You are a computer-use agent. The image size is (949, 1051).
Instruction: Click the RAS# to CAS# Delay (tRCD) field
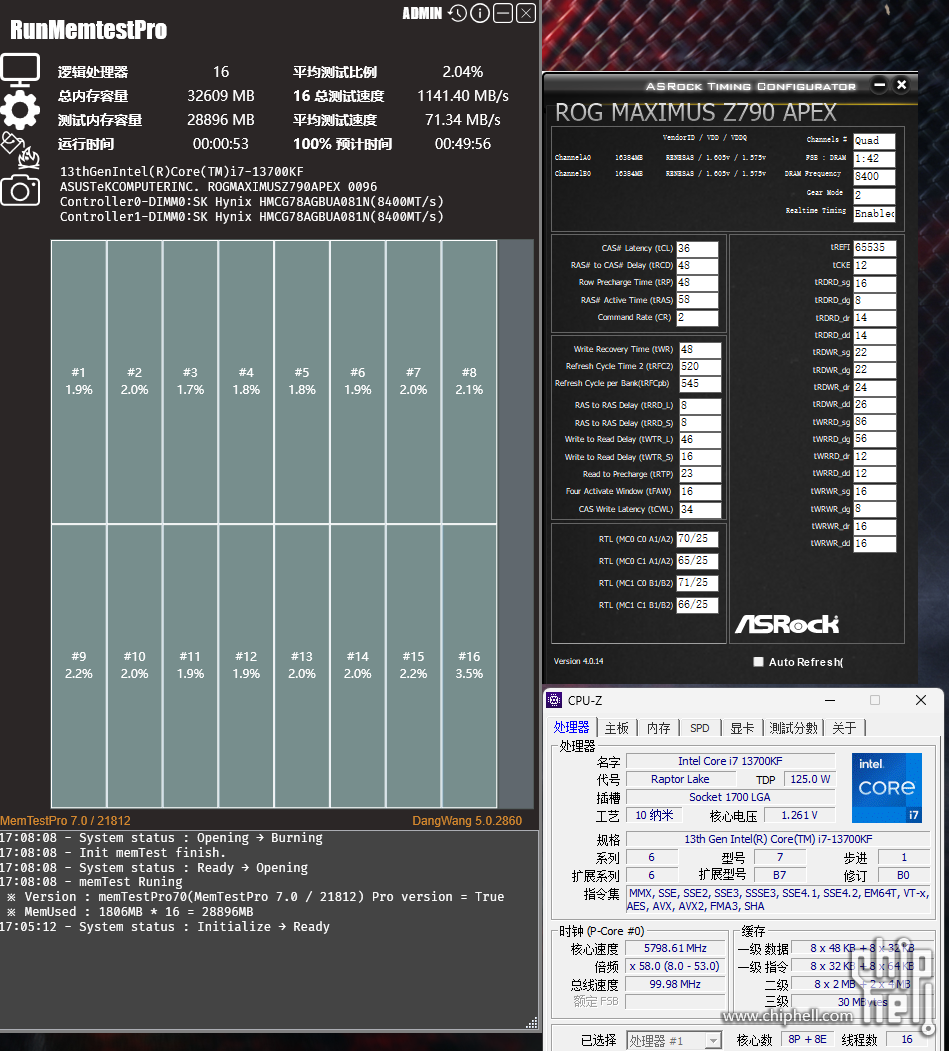coord(697,265)
